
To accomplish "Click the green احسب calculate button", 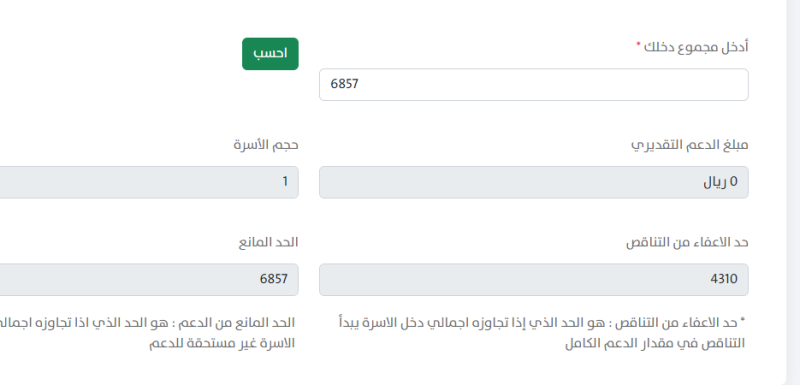I will tap(270, 54).
